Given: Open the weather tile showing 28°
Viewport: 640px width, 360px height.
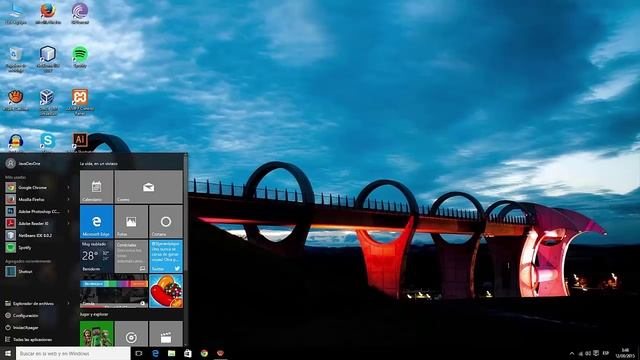Looking at the screenshot, I should [96, 256].
